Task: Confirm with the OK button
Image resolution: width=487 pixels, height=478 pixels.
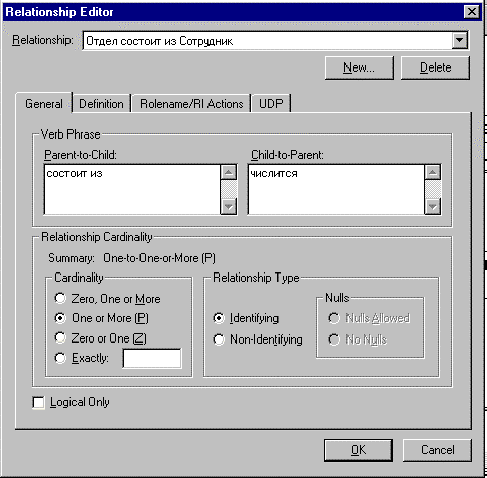Action: coord(358,450)
